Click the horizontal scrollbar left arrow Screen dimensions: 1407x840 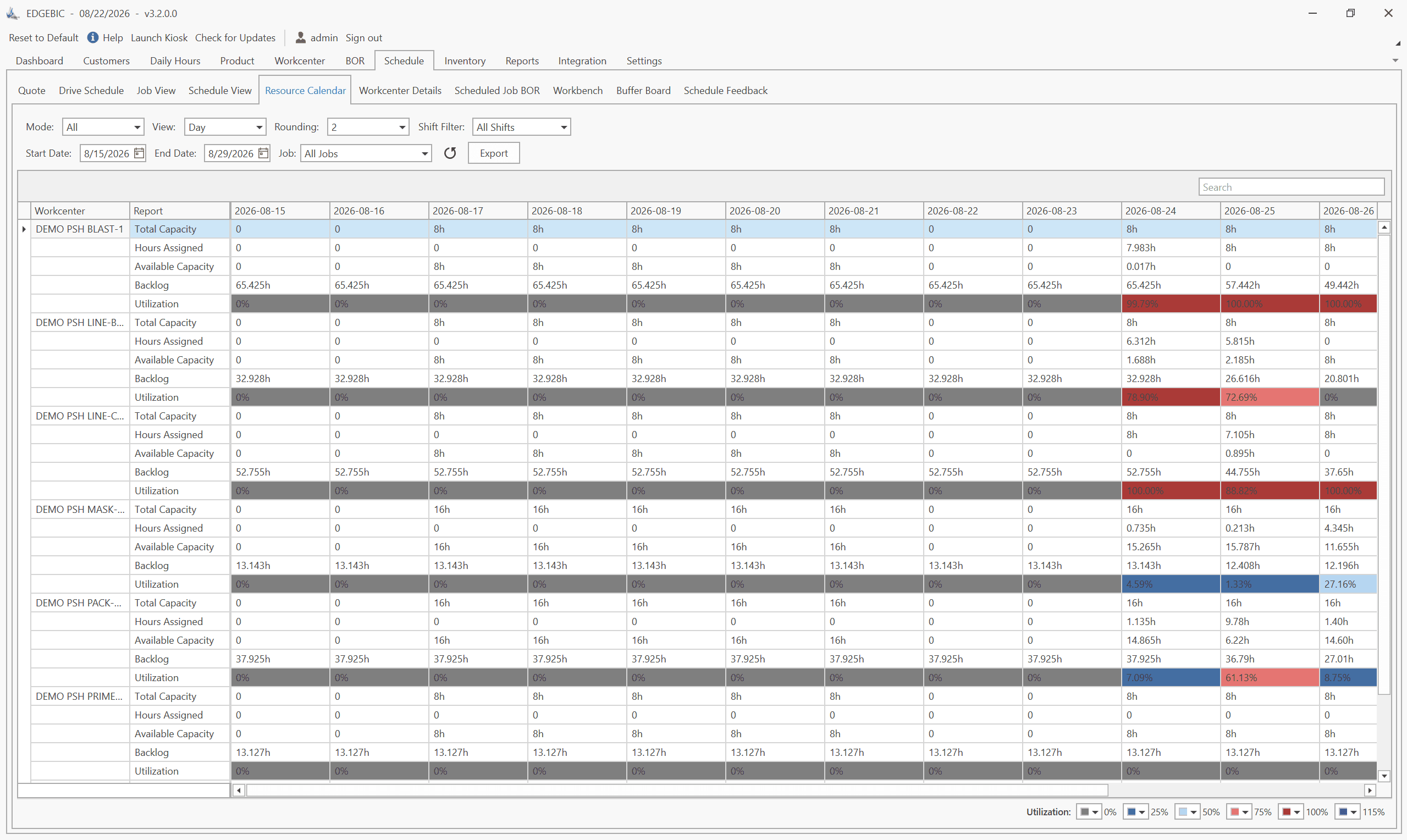click(x=238, y=790)
